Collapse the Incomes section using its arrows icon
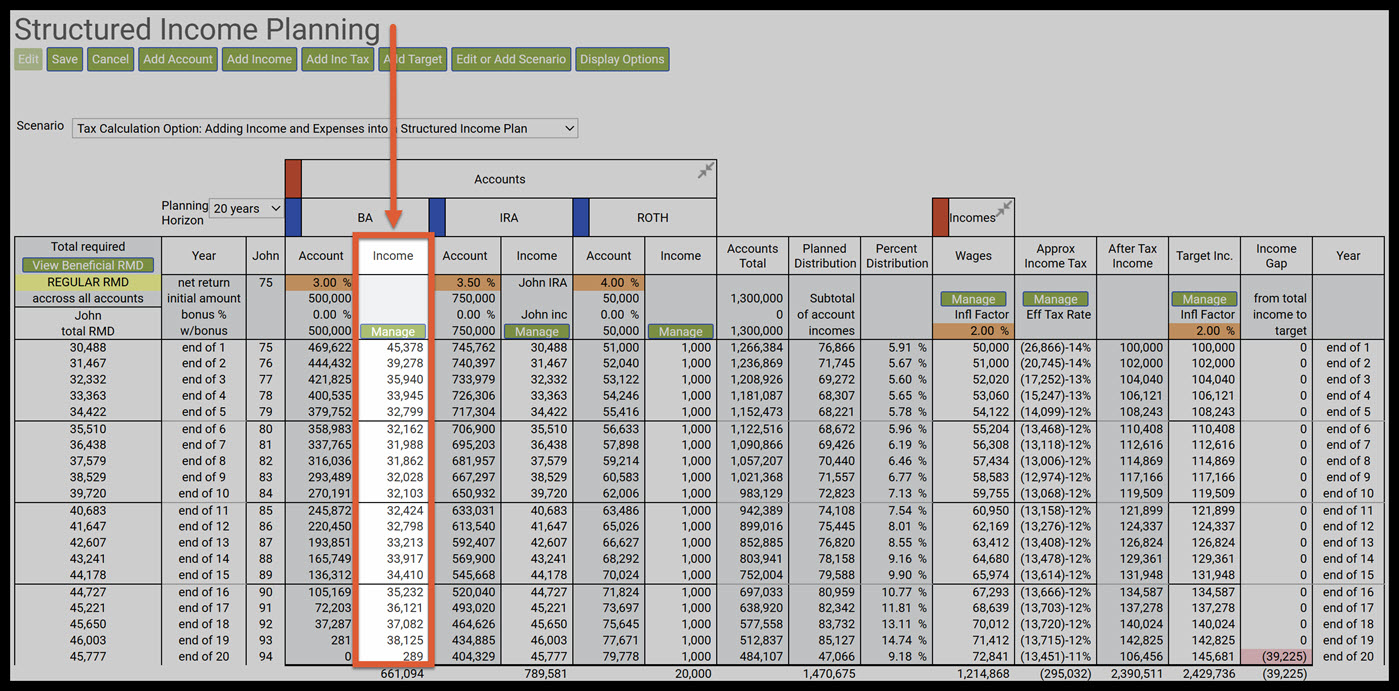Screen dimensions: 1399x691 (1004, 209)
